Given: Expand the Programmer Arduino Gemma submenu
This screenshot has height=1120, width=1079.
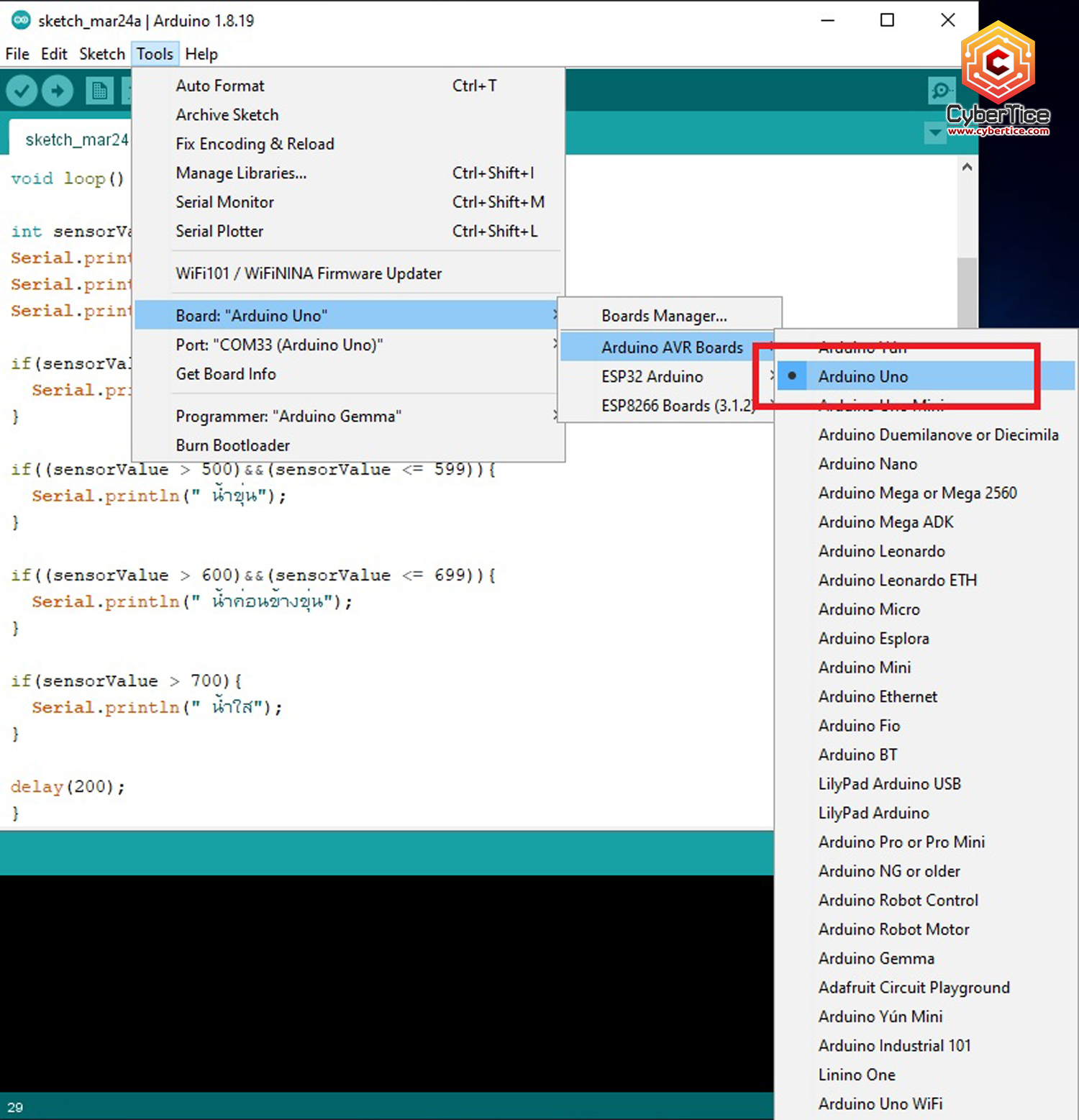Looking at the screenshot, I should click(288, 416).
